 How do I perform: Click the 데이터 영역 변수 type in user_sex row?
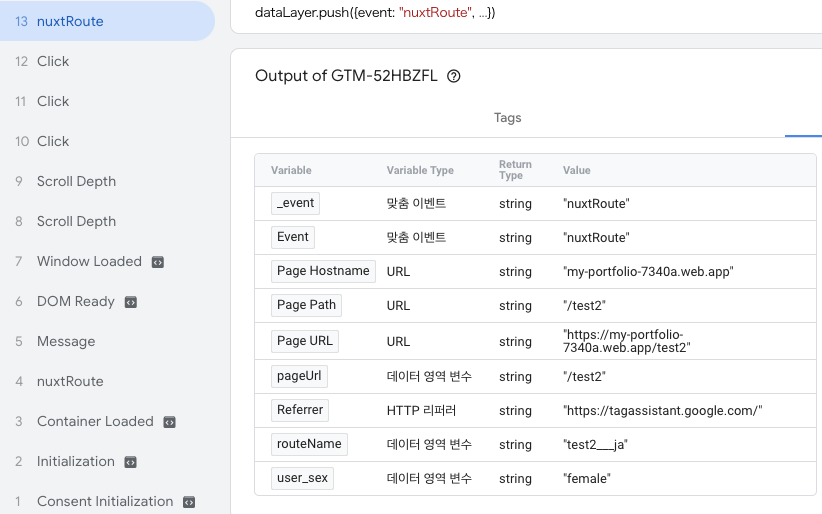[429, 479]
